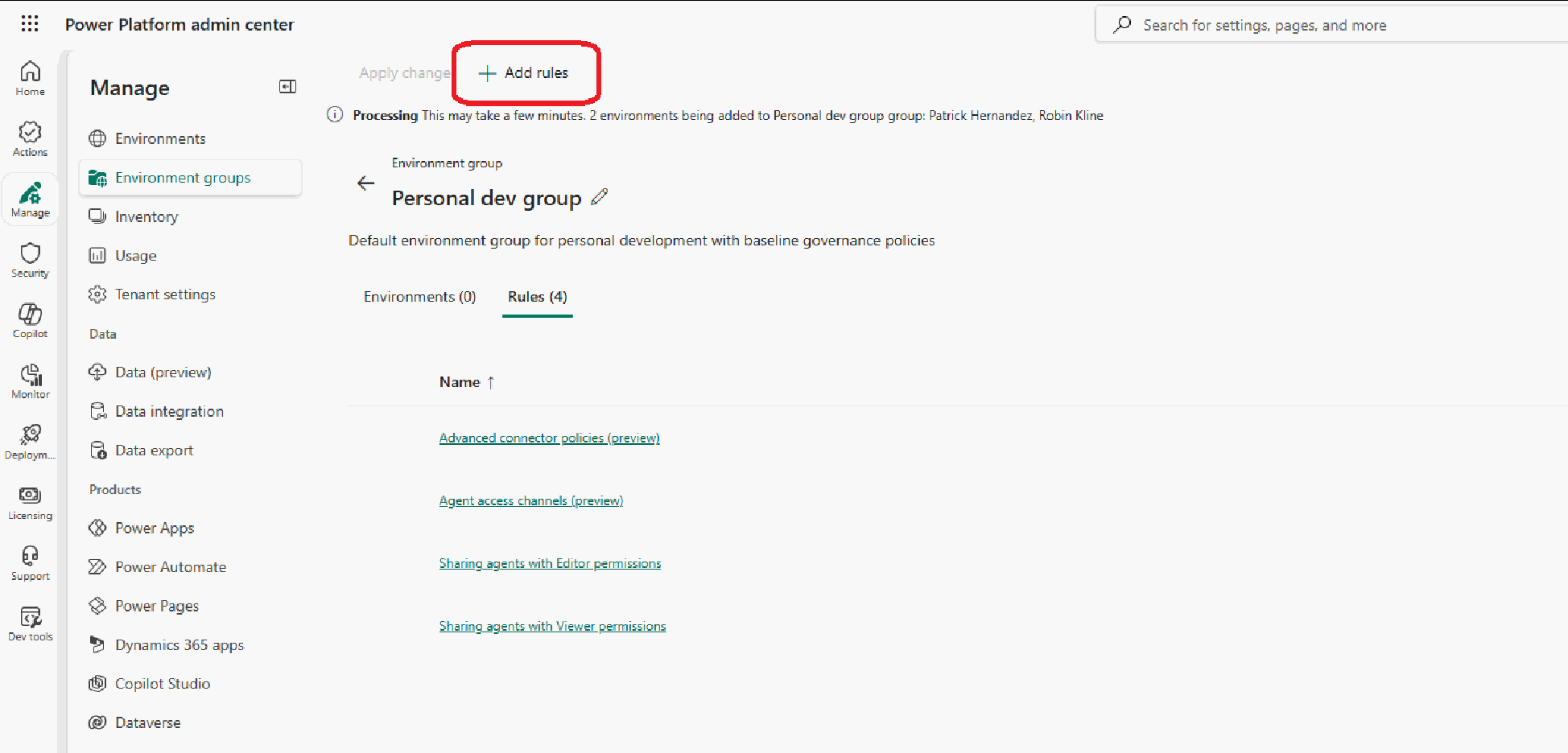Click the search settings input field
The width and height of the screenshot is (1568, 753).
[x=1332, y=25]
